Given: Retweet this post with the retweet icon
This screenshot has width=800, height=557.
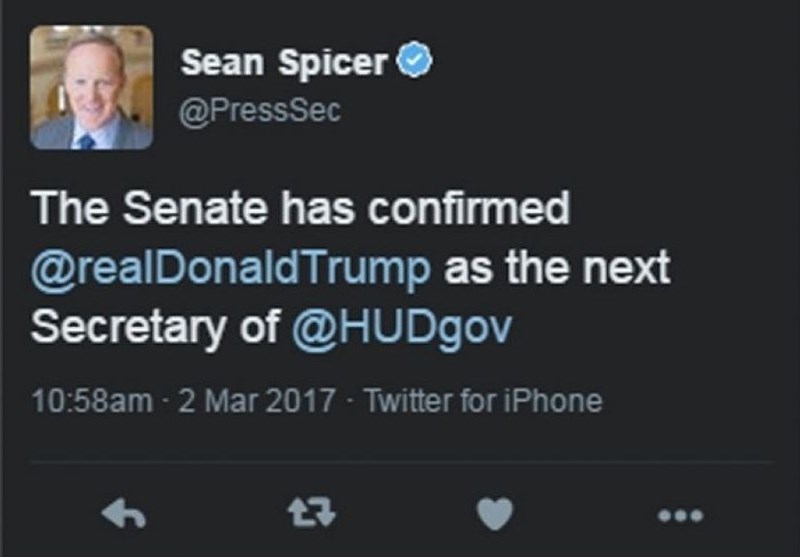Looking at the screenshot, I should coord(311,512).
